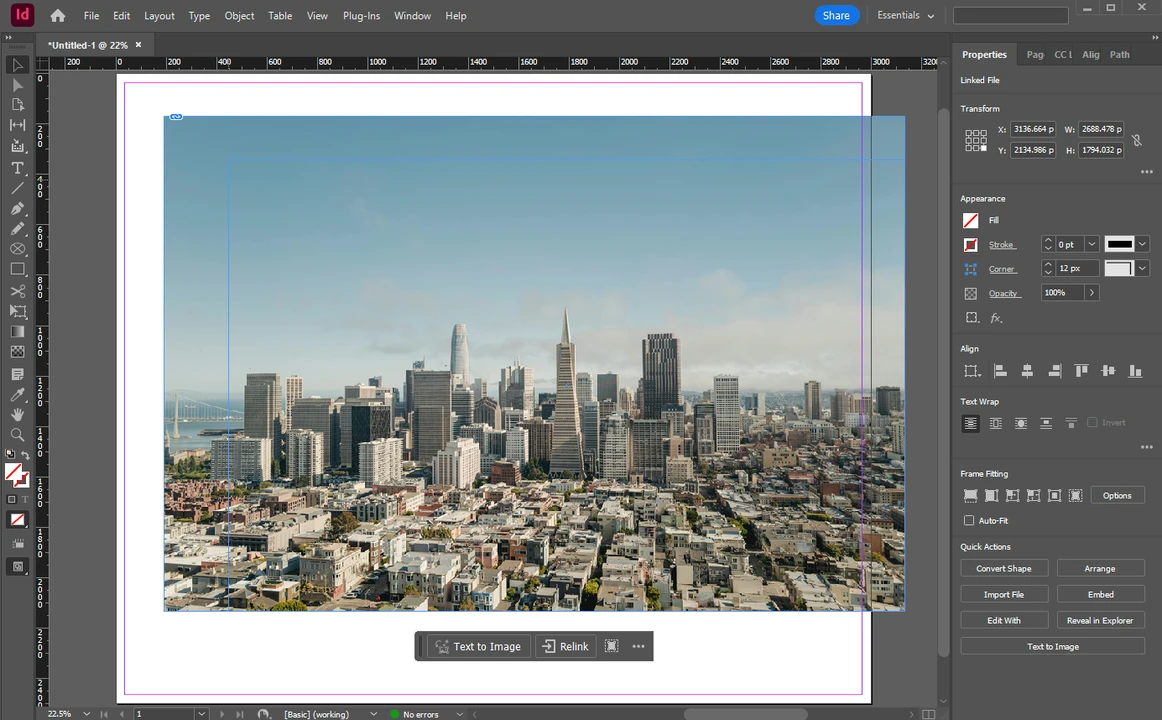Open Frame Fitting Options button
This screenshot has height=720, width=1162.
[1117, 496]
